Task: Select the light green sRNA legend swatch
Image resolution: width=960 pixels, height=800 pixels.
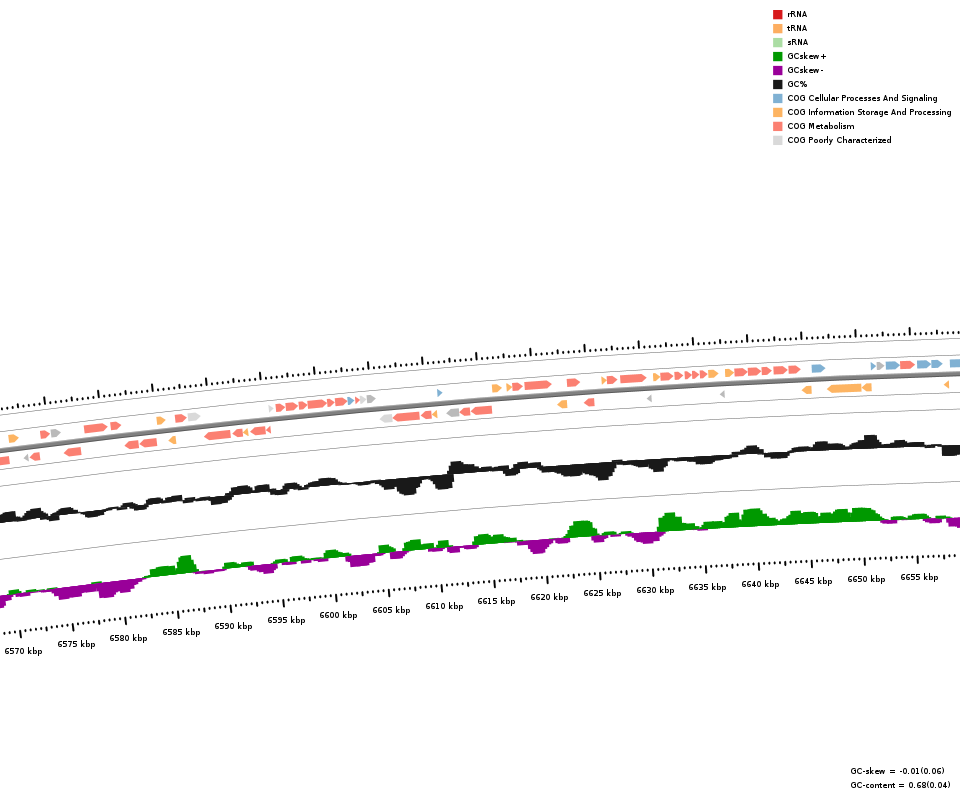Action: pos(777,42)
